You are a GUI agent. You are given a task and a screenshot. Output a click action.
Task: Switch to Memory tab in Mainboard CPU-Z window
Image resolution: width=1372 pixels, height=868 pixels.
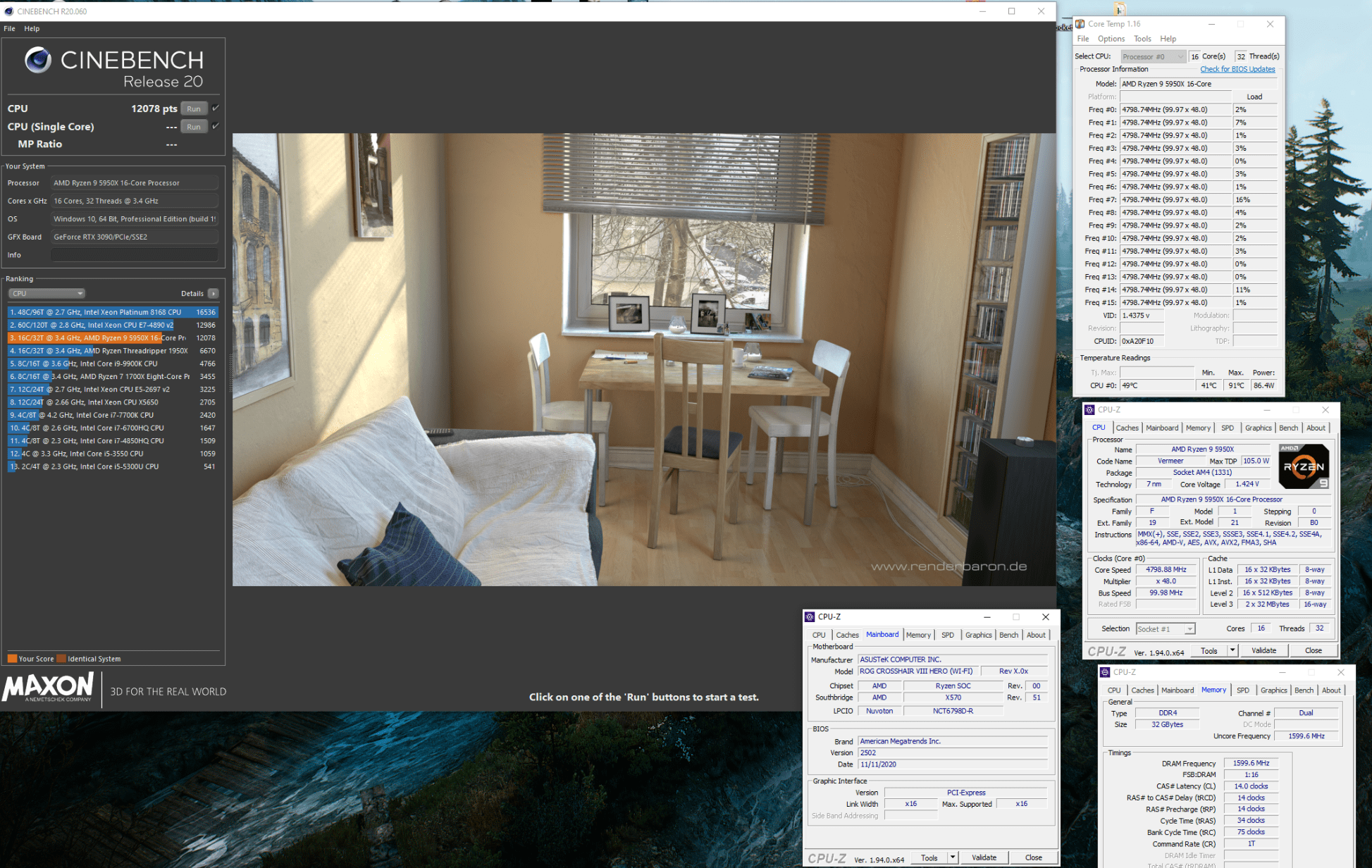(x=918, y=635)
